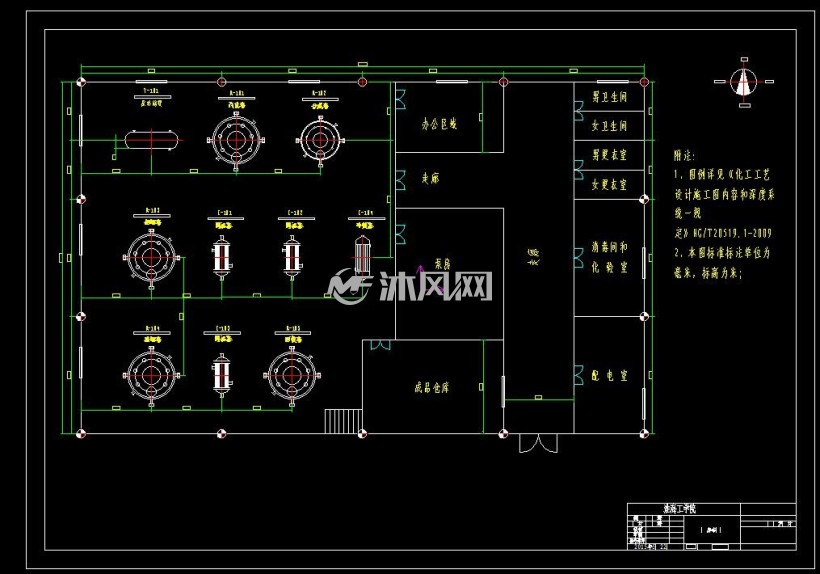Select the 附注 notes heading text
The height and width of the screenshot is (574, 820).
[685, 156]
